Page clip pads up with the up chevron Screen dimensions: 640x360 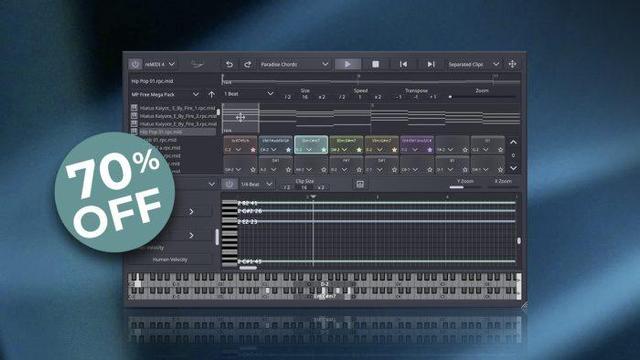coord(513,142)
